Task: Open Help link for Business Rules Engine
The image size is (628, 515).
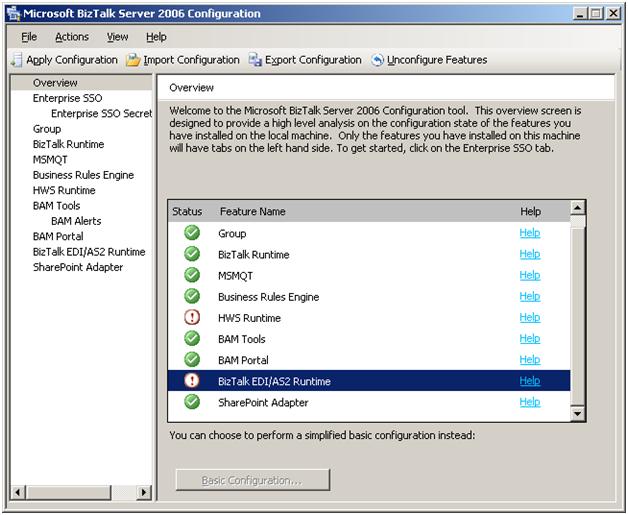Action: coord(530,297)
